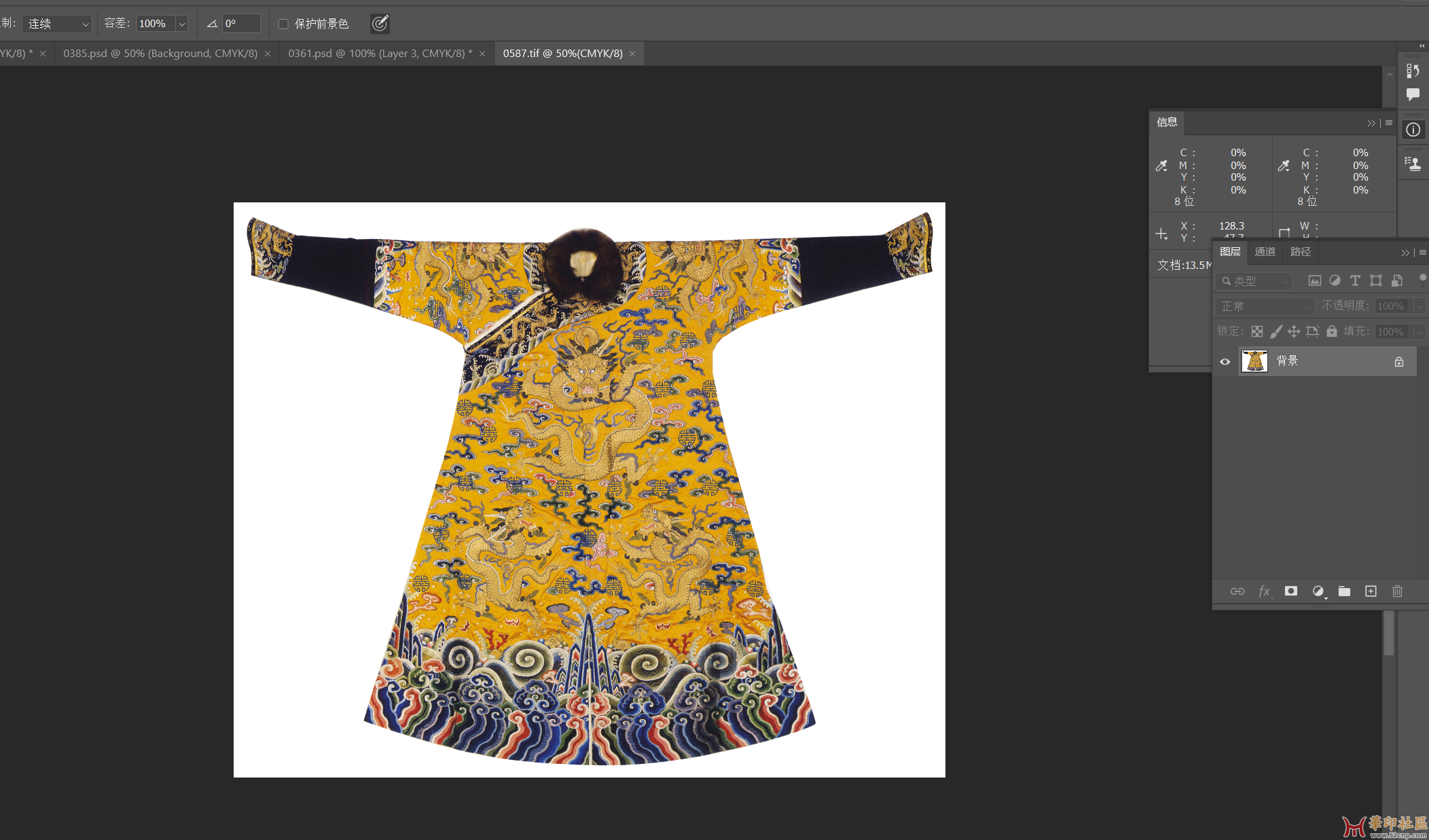Expand the icon dock with top double arrows
Screen dimensions: 1429x840
(x=1422, y=46)
